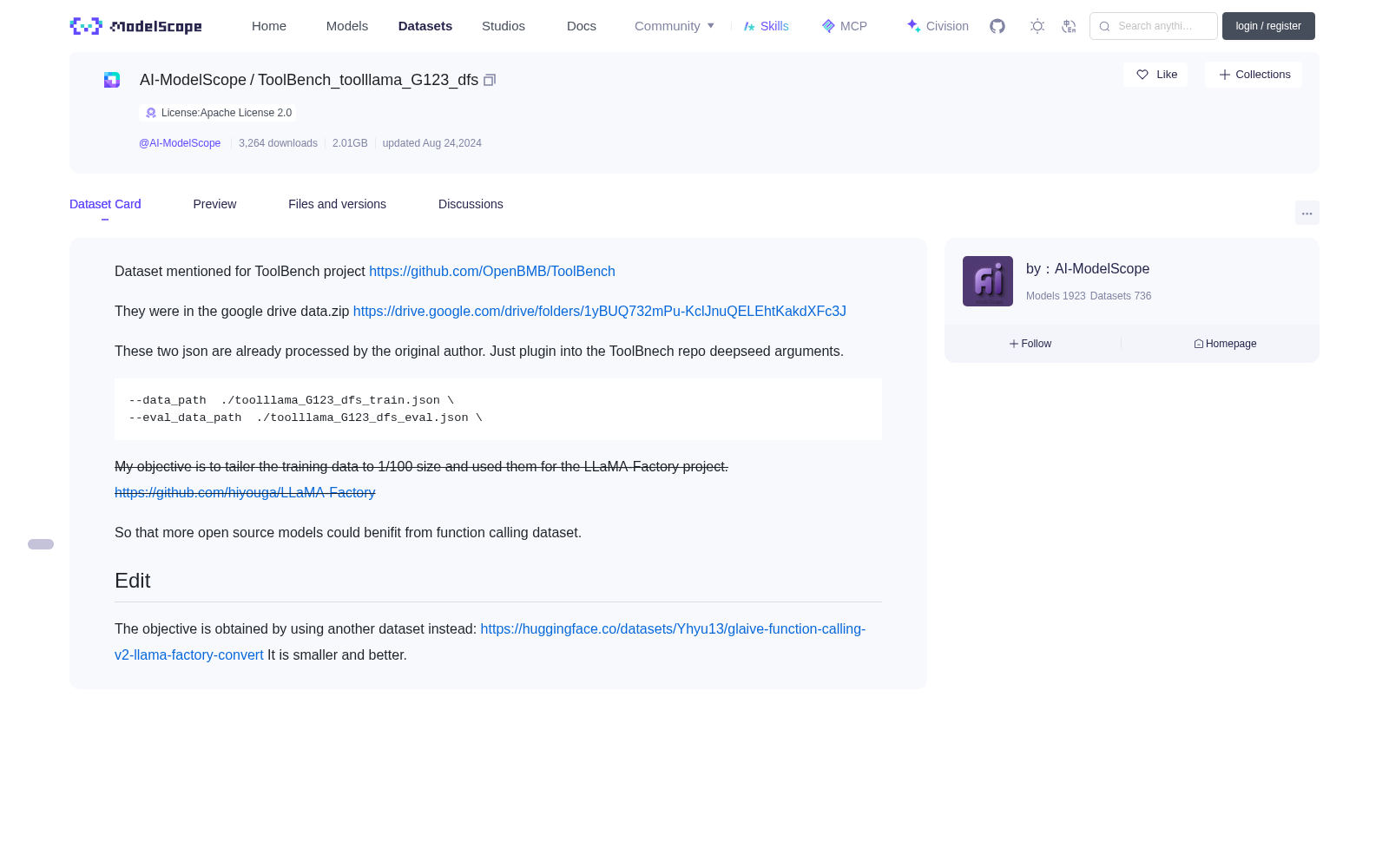Viewport: 1389px width, 868px height.
Task: Click the login / register button
Action: pyautogui.click(x=1268, y=26)
